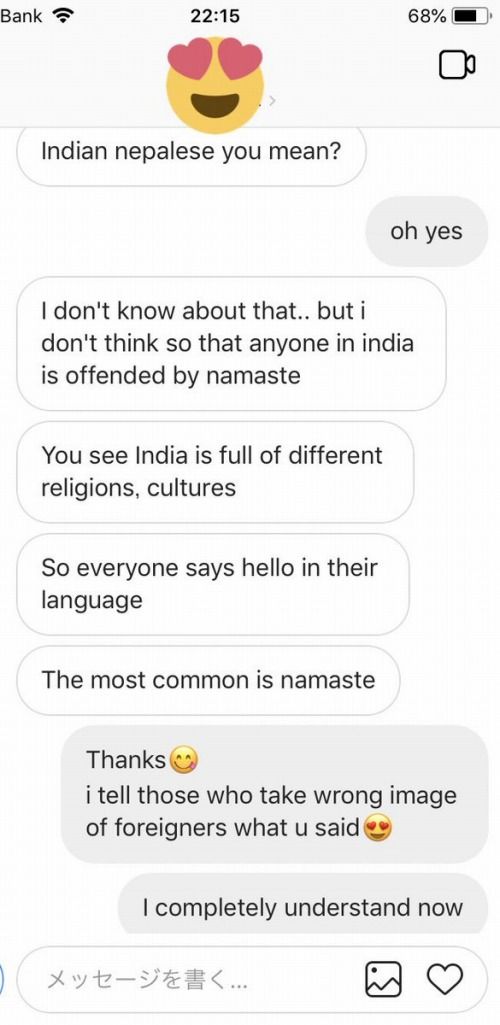Tap the Wi-Fi status icon
The height and width of the screenshot is (1025, 500).
(63, 16)
